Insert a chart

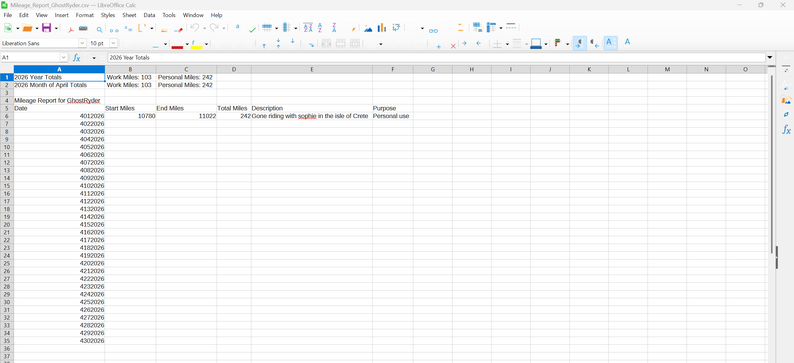(382, 28)
